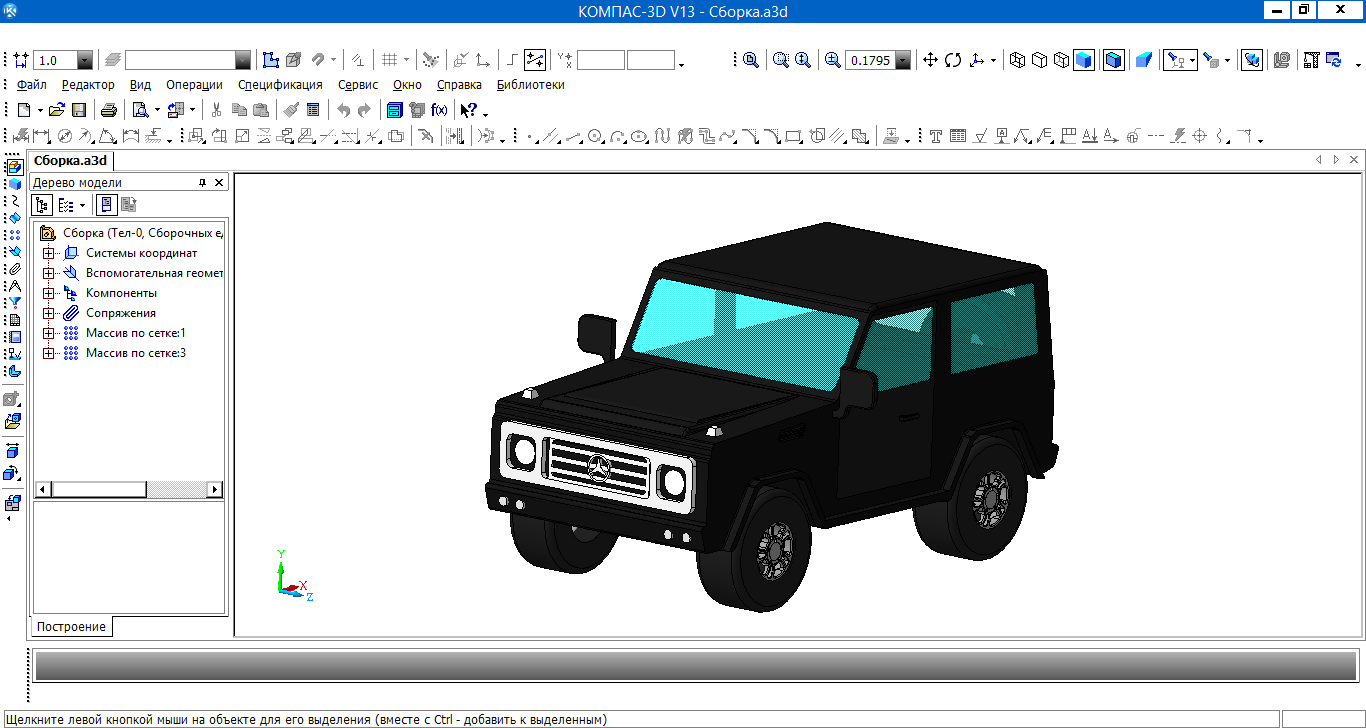Open the Вид menu
Viewport: 1366px width, 728px height.
click(141, 85)
